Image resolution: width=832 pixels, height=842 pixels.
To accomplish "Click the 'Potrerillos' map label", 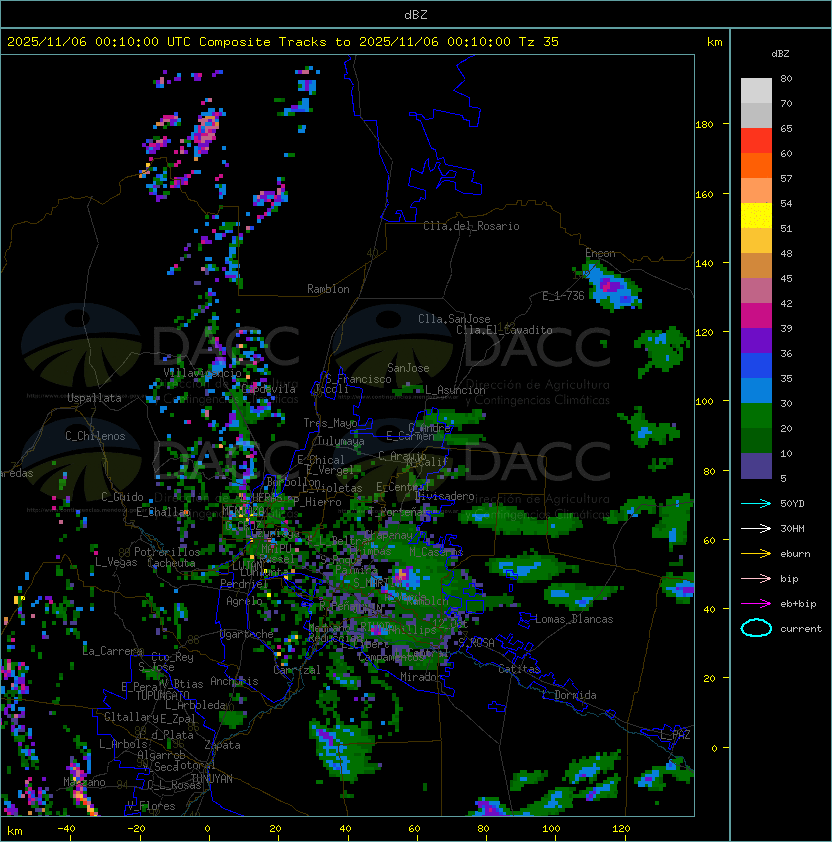I will click(x=167, y=552).
